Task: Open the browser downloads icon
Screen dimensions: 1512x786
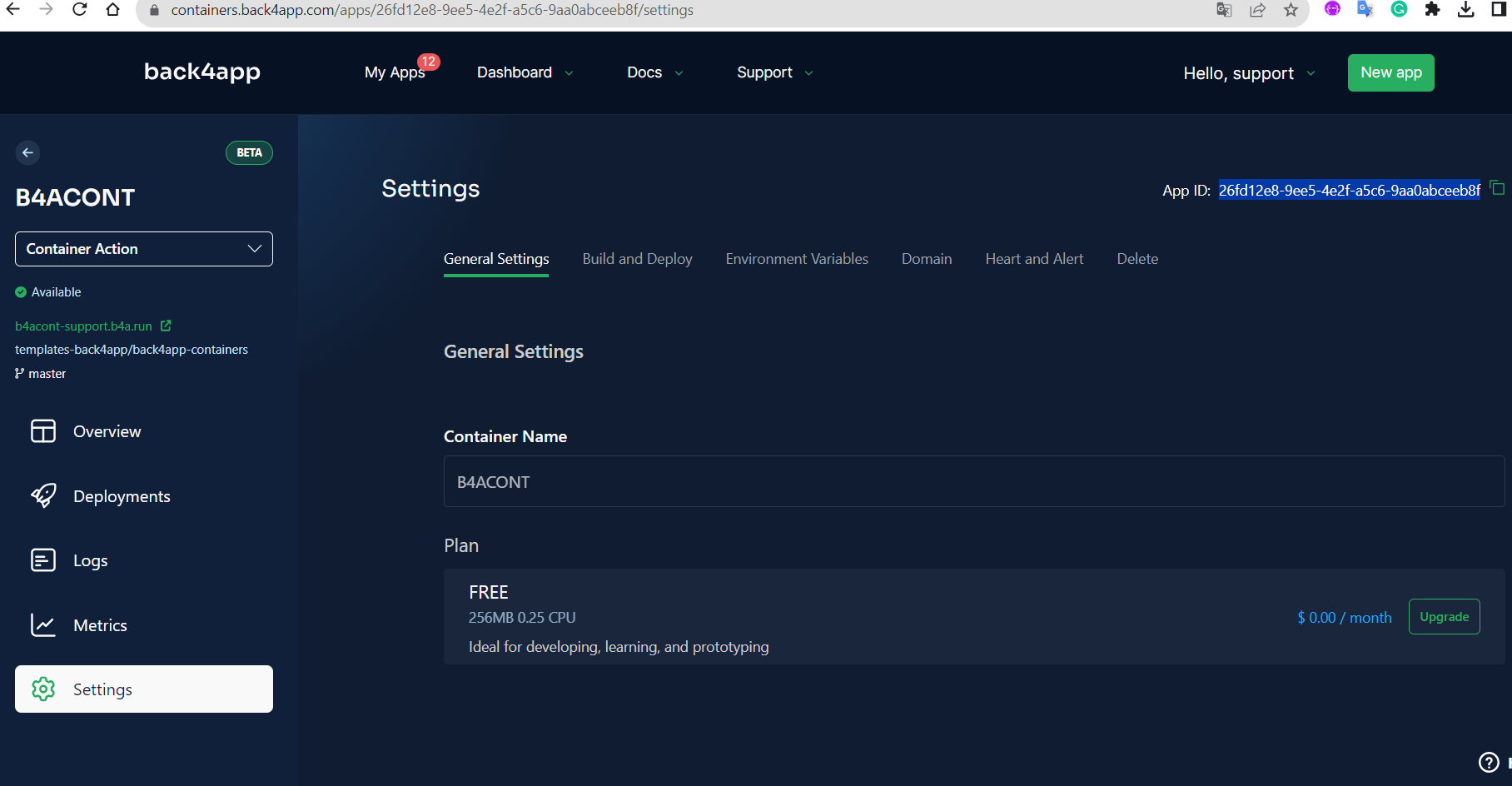Action: [1466, 9]
